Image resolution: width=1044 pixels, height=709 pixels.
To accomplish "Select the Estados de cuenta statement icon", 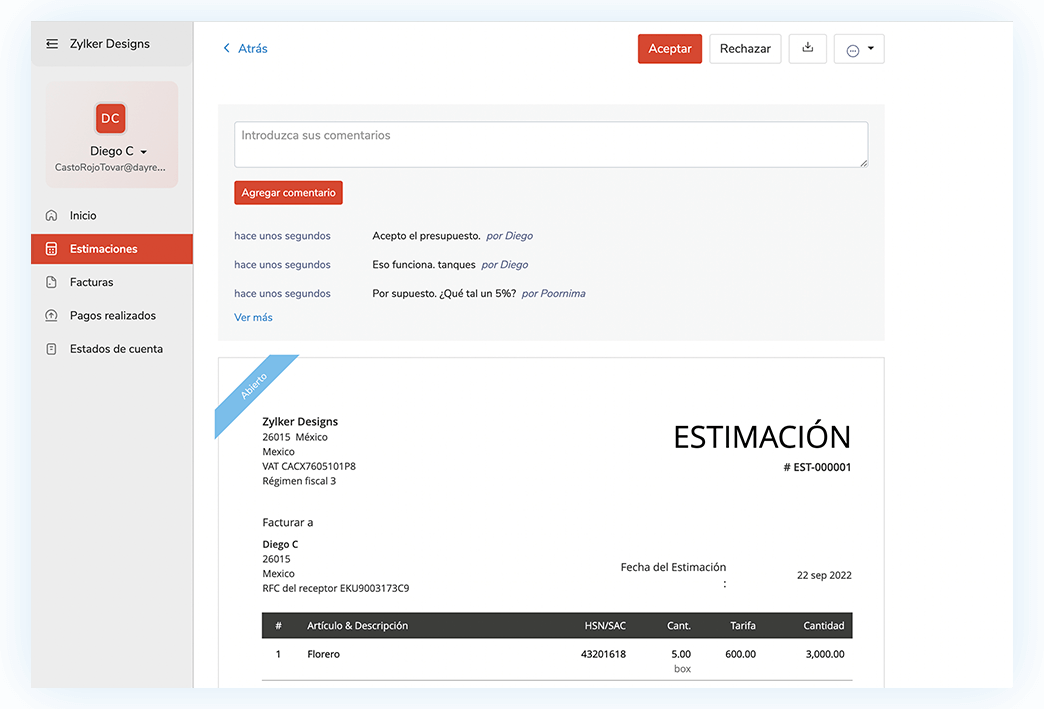I will 50,348.
